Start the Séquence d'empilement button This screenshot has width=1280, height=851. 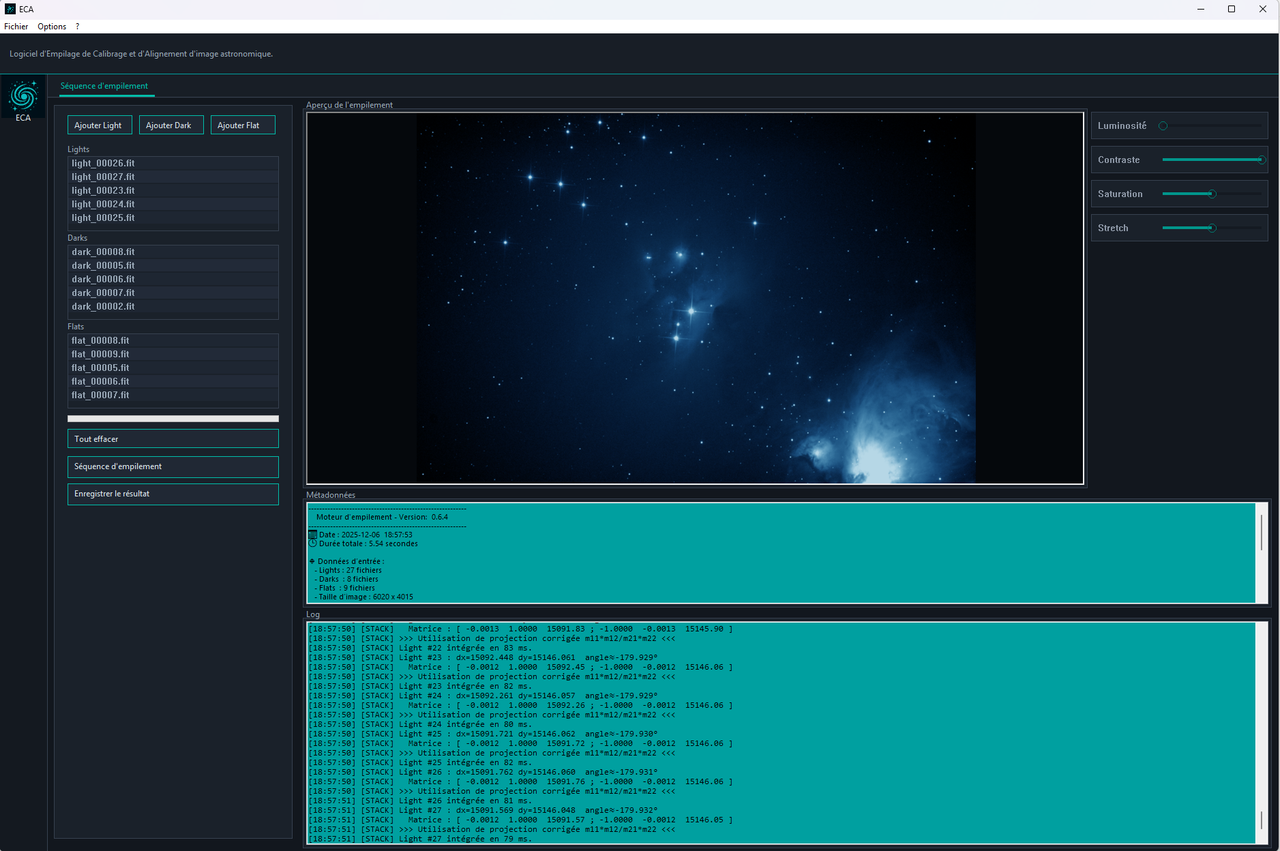173,467
